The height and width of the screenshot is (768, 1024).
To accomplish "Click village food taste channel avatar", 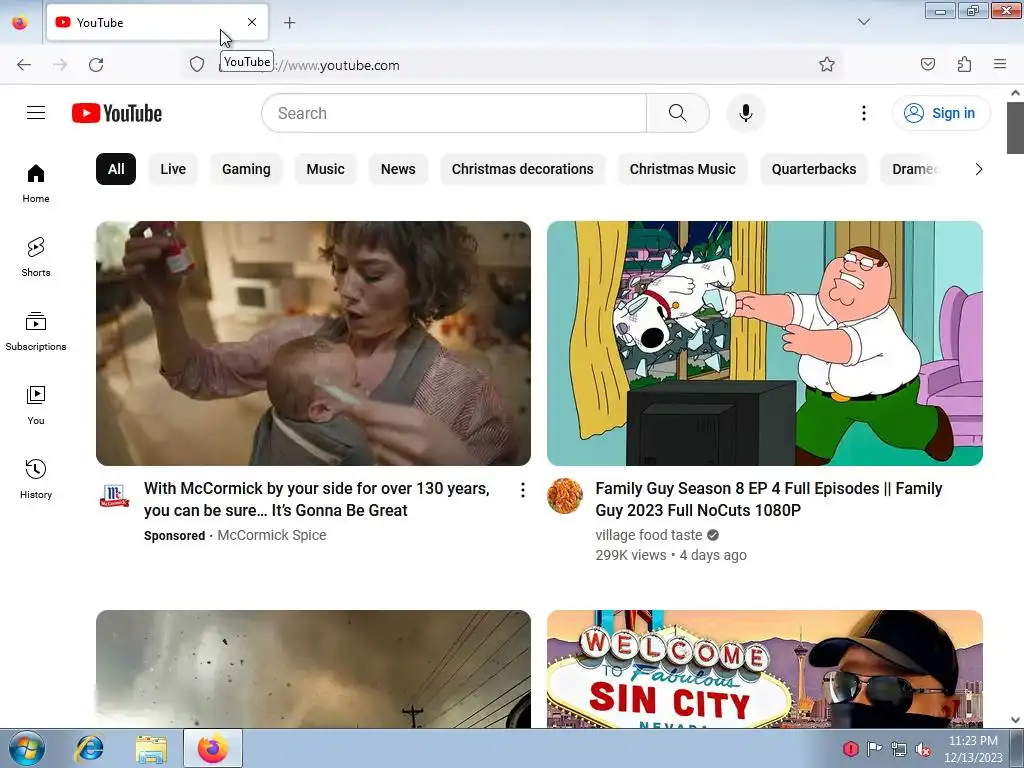I will pos(565,496).
